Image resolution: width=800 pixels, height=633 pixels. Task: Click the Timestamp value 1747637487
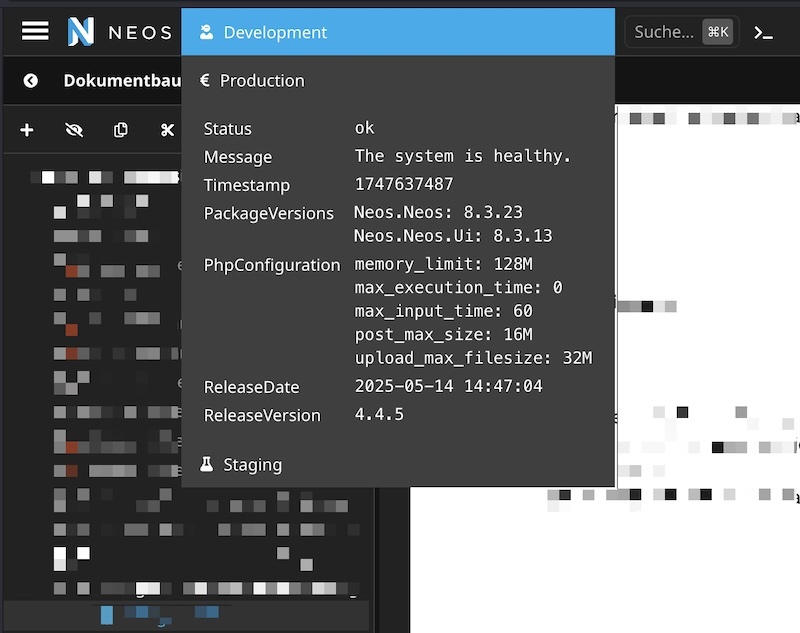coord(404,185)
